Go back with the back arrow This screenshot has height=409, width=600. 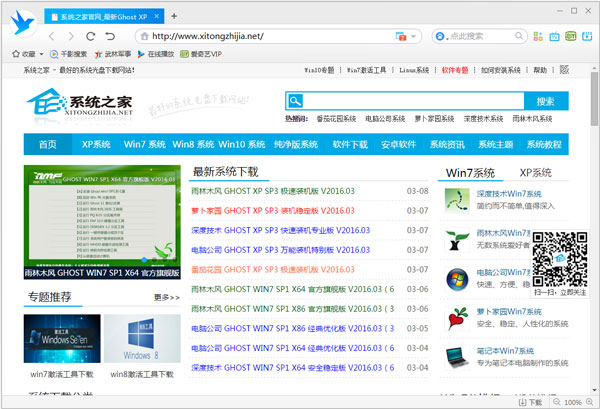[52, 36]
